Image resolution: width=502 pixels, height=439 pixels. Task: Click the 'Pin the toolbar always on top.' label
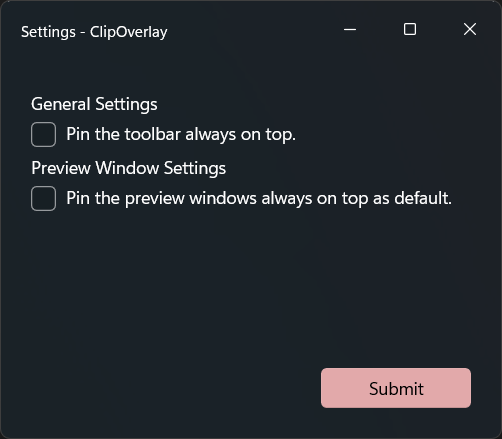[181, 134]
